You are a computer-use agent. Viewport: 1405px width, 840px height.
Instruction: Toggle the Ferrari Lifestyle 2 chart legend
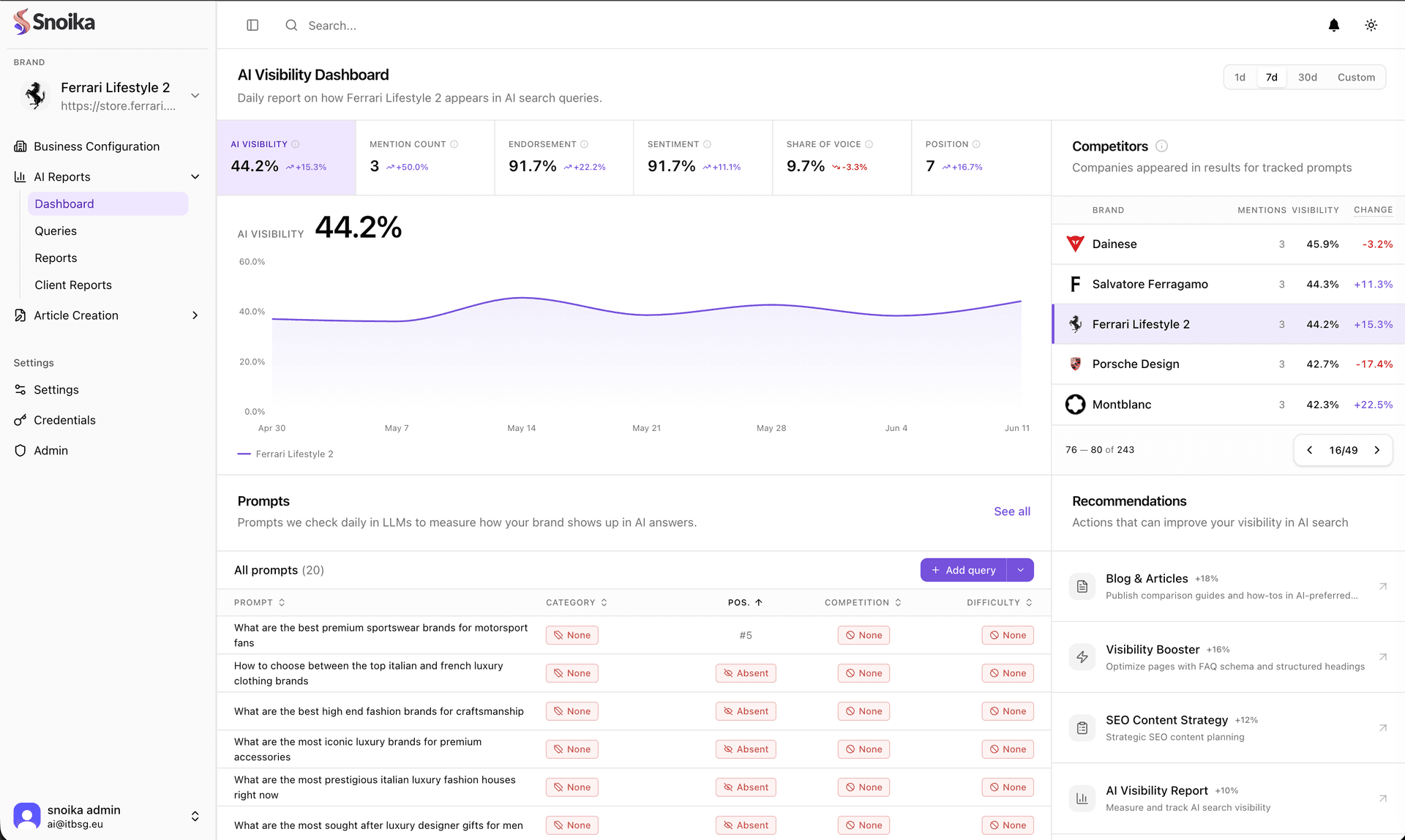[285, 454]
